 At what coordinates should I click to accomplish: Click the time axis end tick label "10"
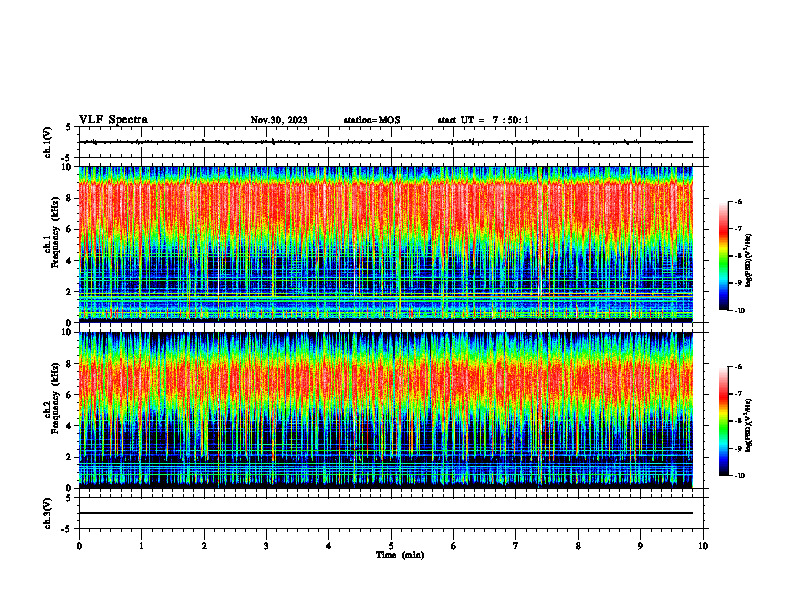[x=703, y=546]
